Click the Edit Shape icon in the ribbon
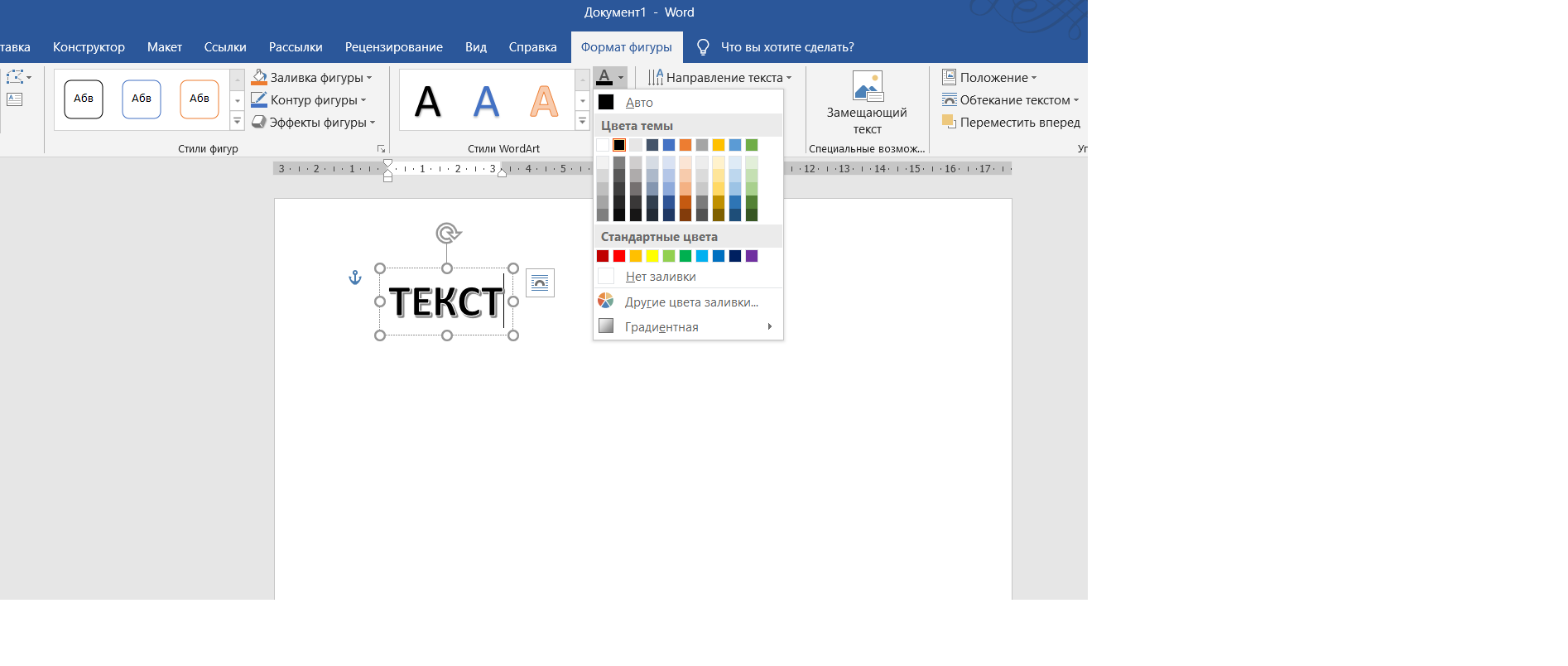1568x666 pixels. click(16, 77)
